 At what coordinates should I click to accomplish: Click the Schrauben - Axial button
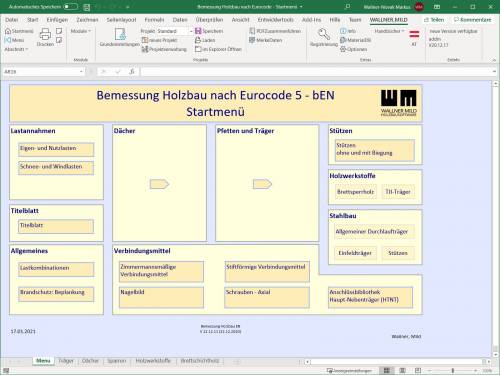click(x=267, y=297)
